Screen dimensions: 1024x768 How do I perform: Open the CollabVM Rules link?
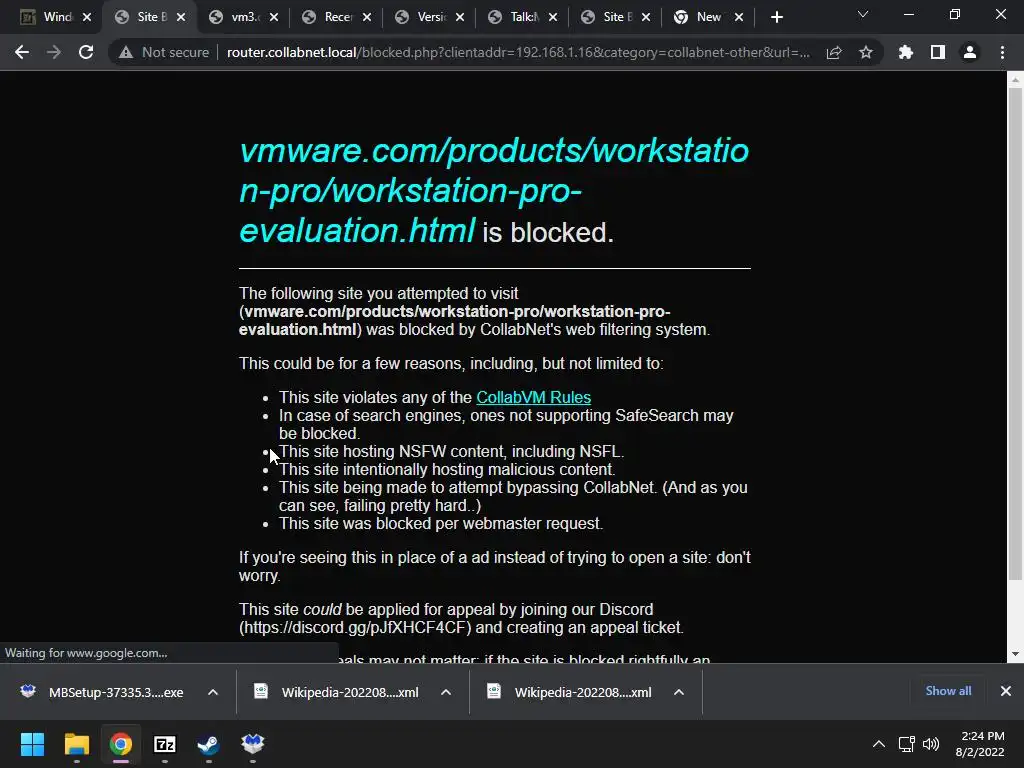coord(534,397)
